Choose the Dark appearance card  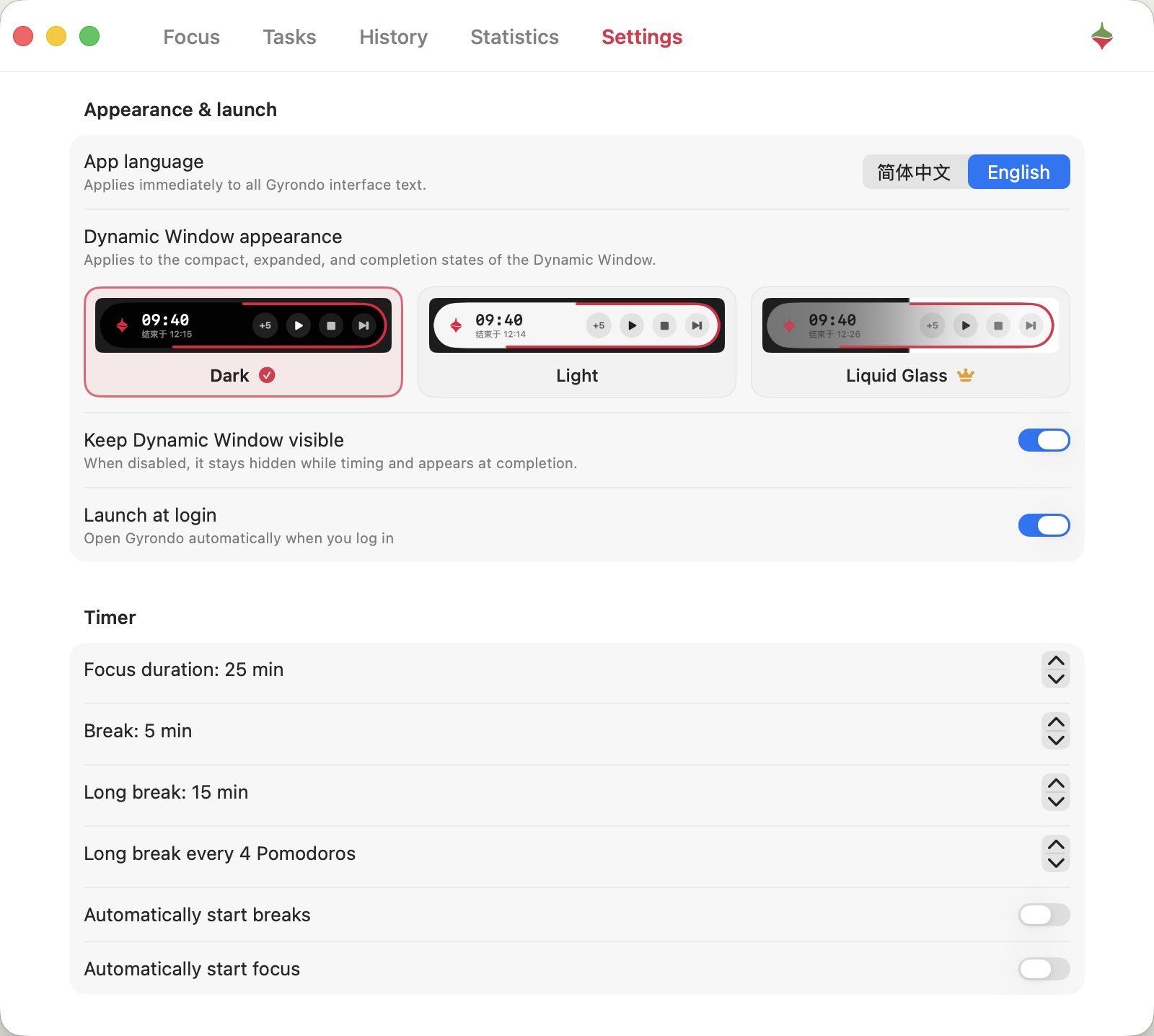243,342
